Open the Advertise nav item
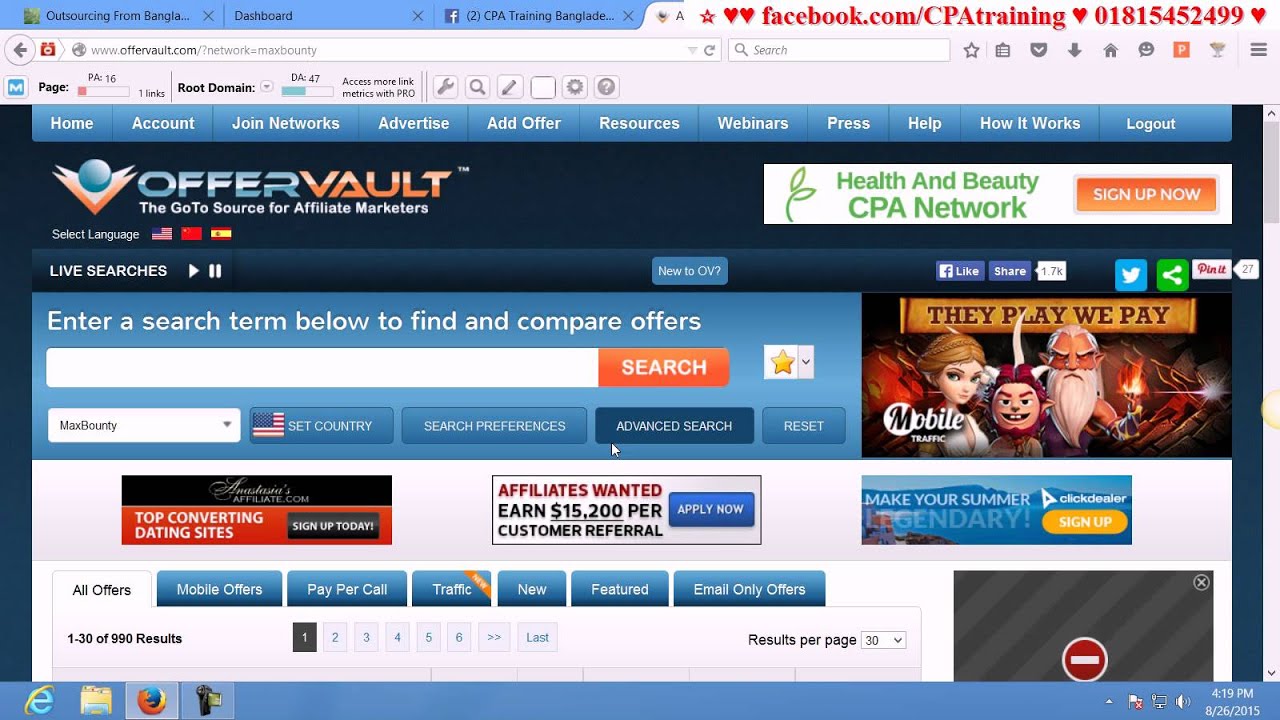1280x720 pixels. pyautogui.click(x=413, y=123)
